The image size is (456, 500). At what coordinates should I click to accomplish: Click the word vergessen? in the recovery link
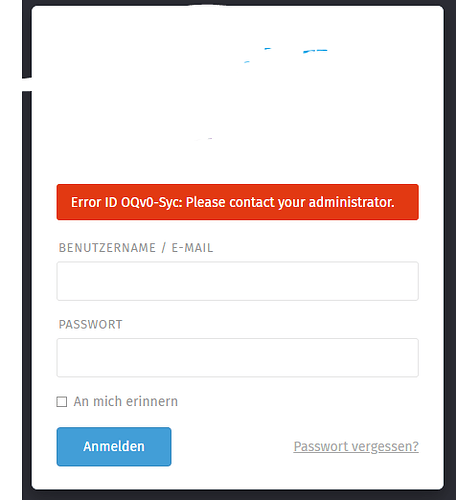(385, 447)
